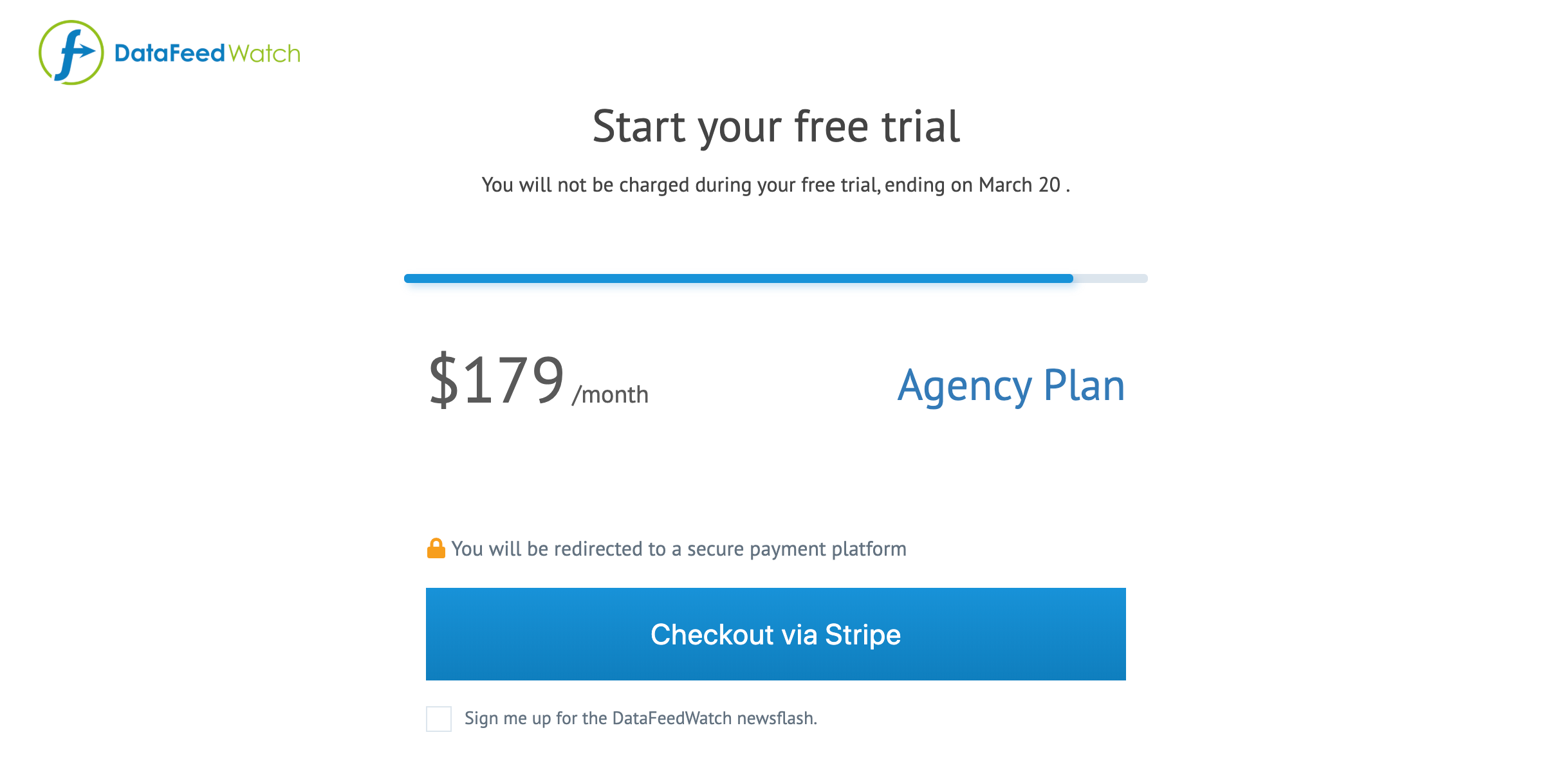Click the blue filled progress bar section
Image resolution: width=1552 pixels, height=784 pixels.
point(738,278)
